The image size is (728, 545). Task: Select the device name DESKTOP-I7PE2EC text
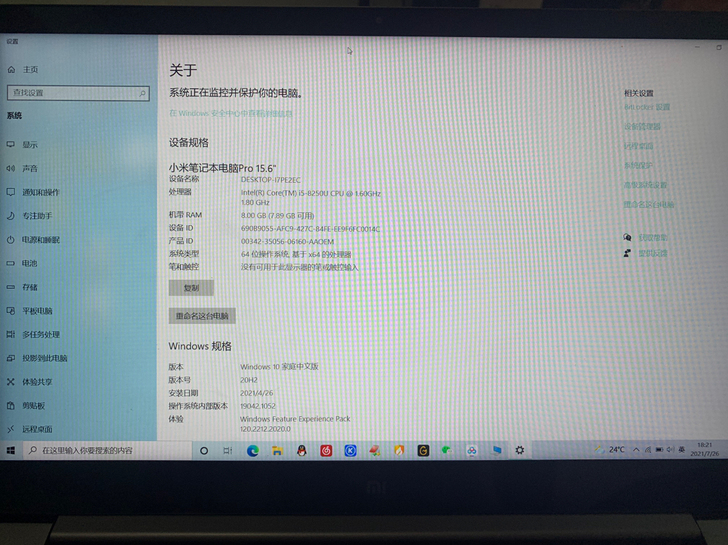pyautogui.click(x=270, y=180)
